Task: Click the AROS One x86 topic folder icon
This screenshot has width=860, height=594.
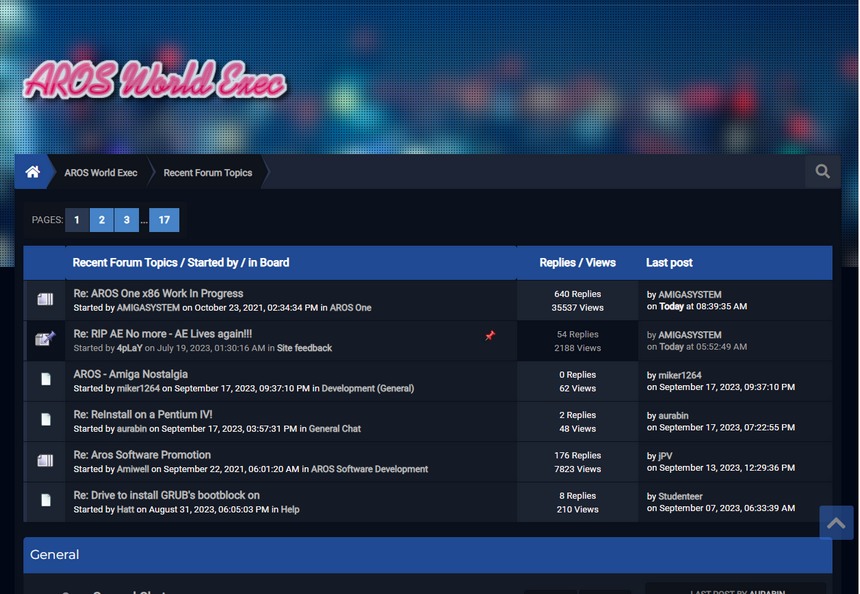Action: pos(45,300)
